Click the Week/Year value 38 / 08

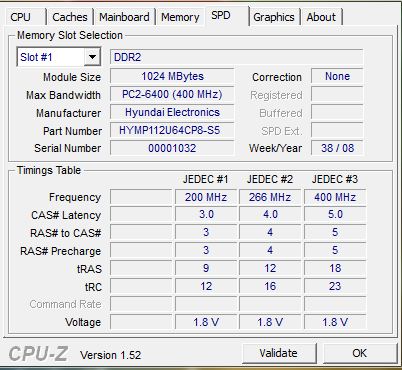point(337,148)
